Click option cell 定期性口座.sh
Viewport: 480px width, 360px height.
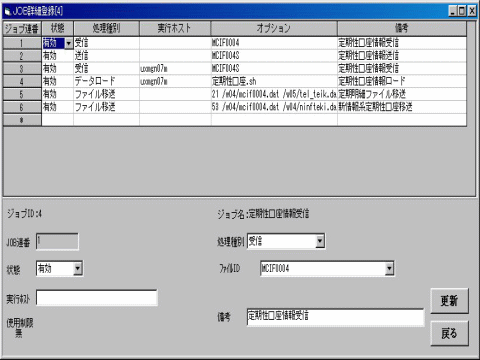274,81
